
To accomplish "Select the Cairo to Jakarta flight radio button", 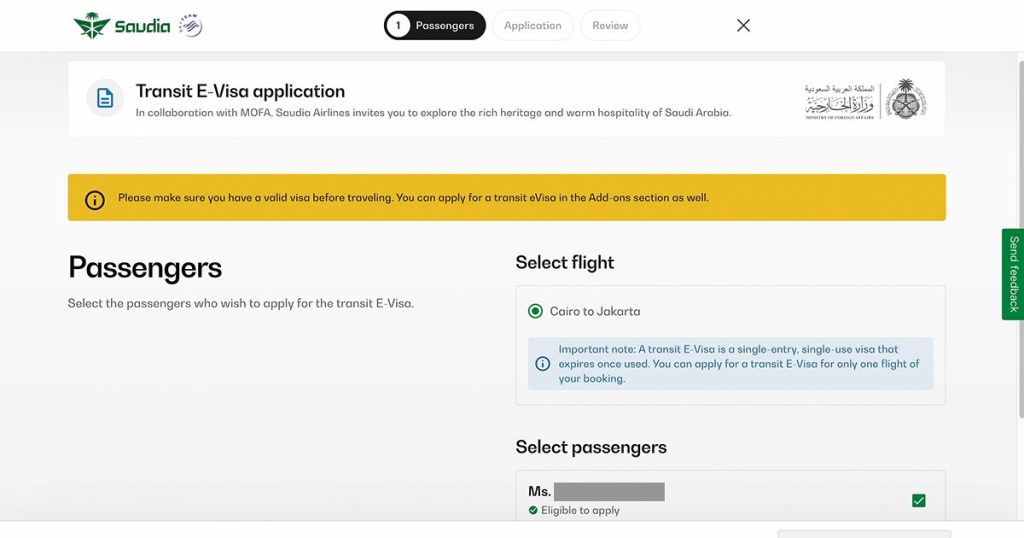I will (x=536, y=311).
